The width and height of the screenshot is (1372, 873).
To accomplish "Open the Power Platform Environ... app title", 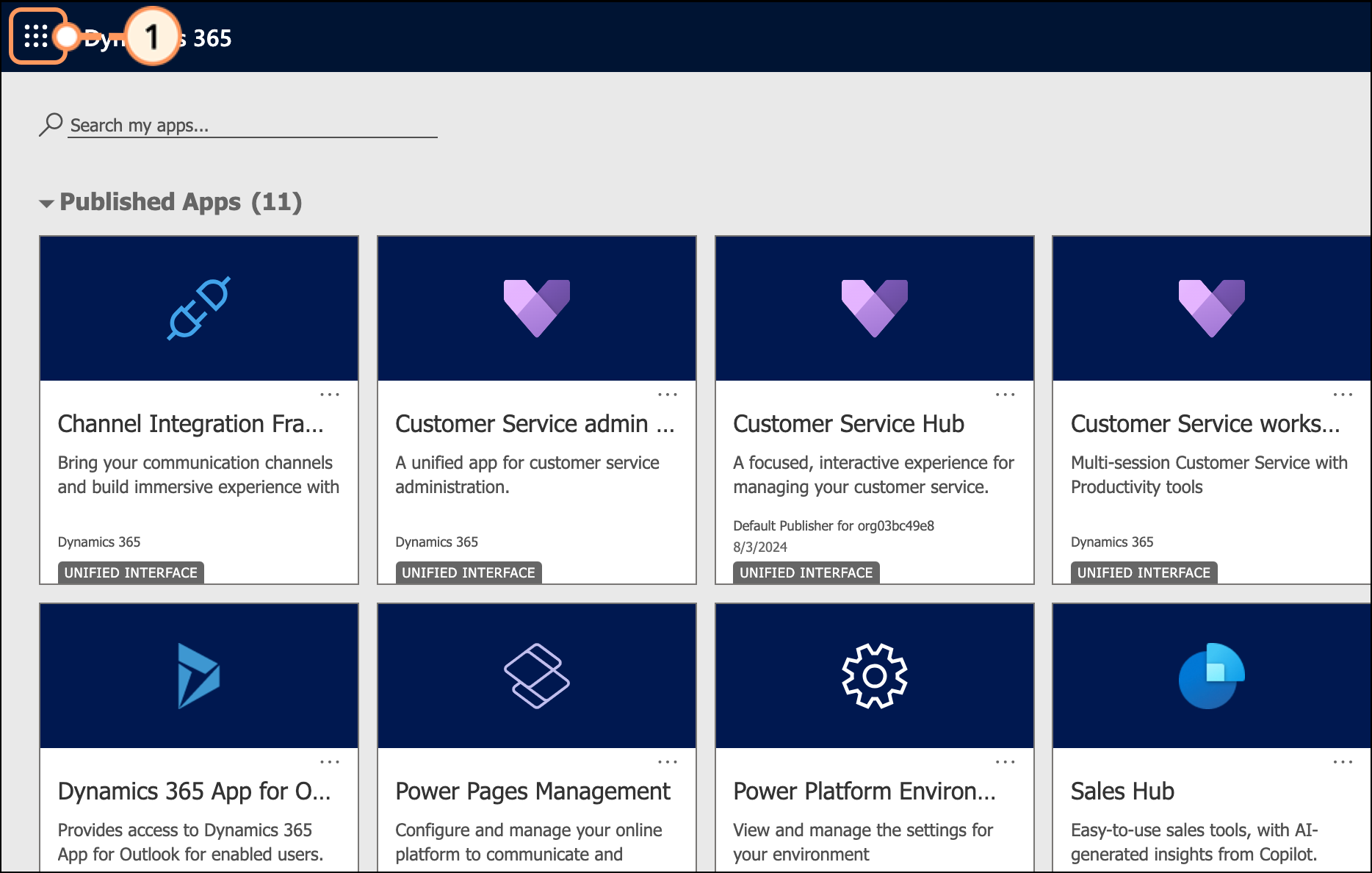I will click(864, 791).
